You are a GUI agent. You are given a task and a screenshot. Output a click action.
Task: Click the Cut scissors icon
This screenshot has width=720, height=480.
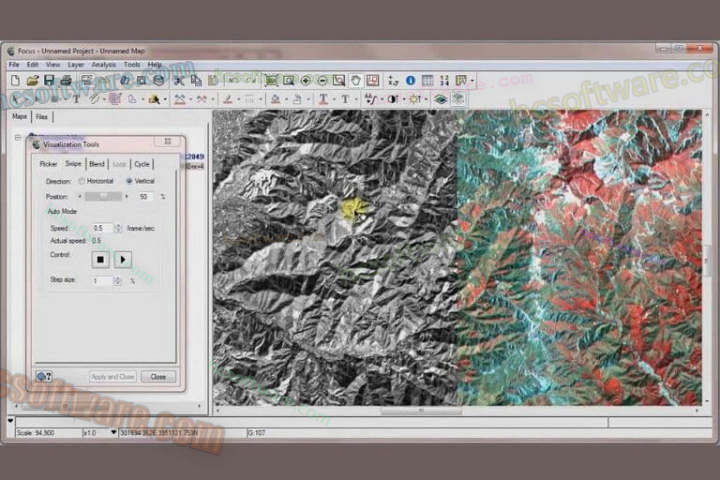tap(179, 81)
